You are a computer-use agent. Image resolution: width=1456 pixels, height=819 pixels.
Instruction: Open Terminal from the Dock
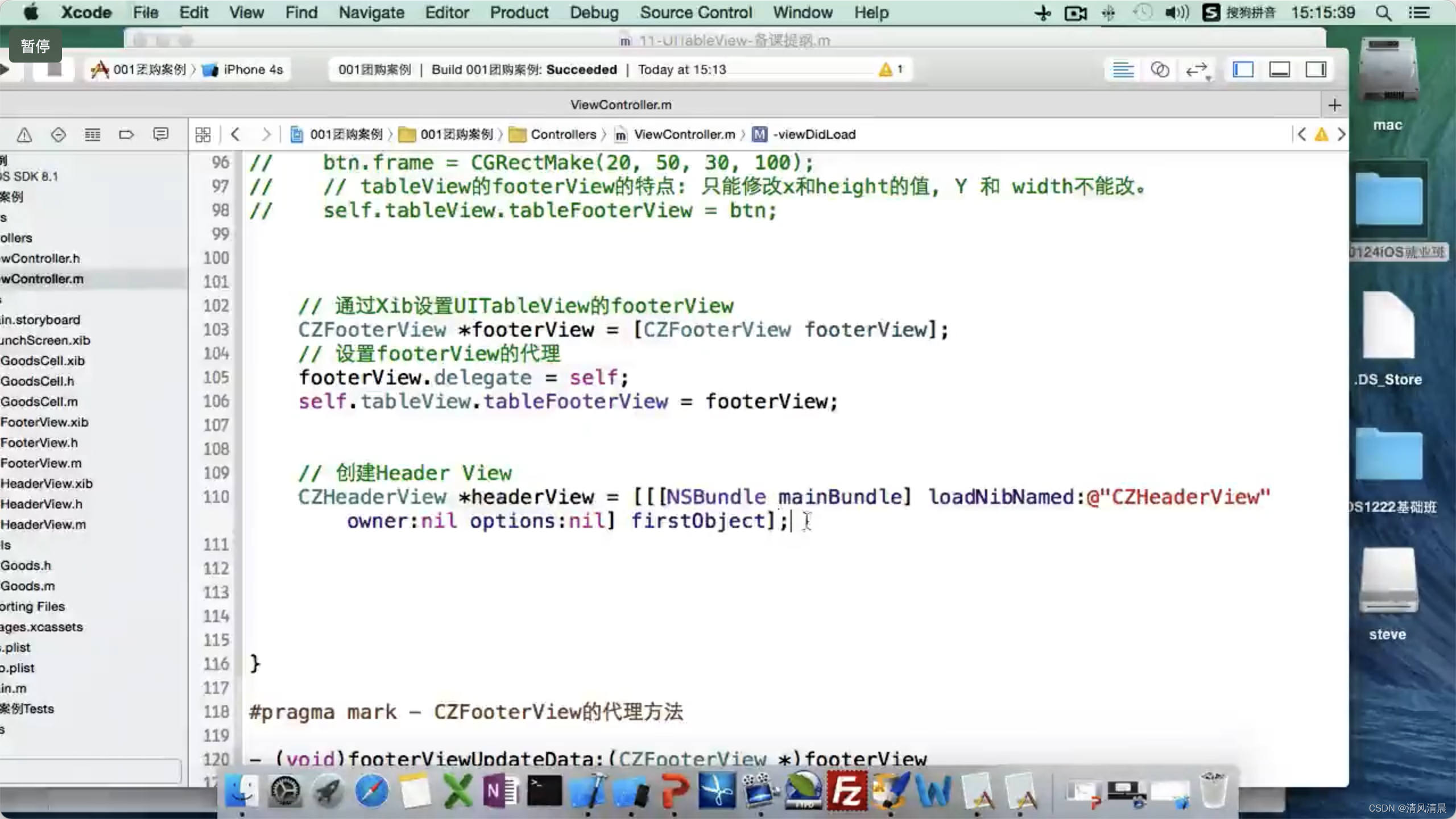tap(544, 791)
